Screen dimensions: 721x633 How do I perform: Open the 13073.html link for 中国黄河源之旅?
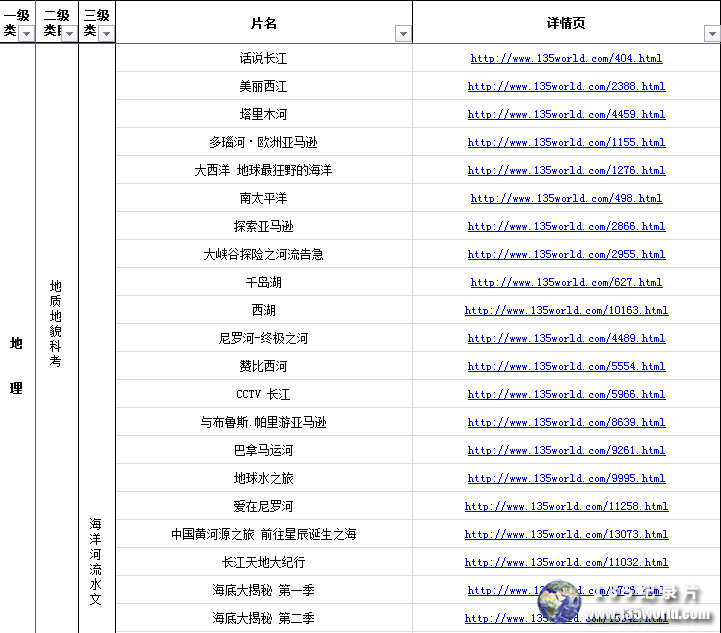(x=566, y=535)
